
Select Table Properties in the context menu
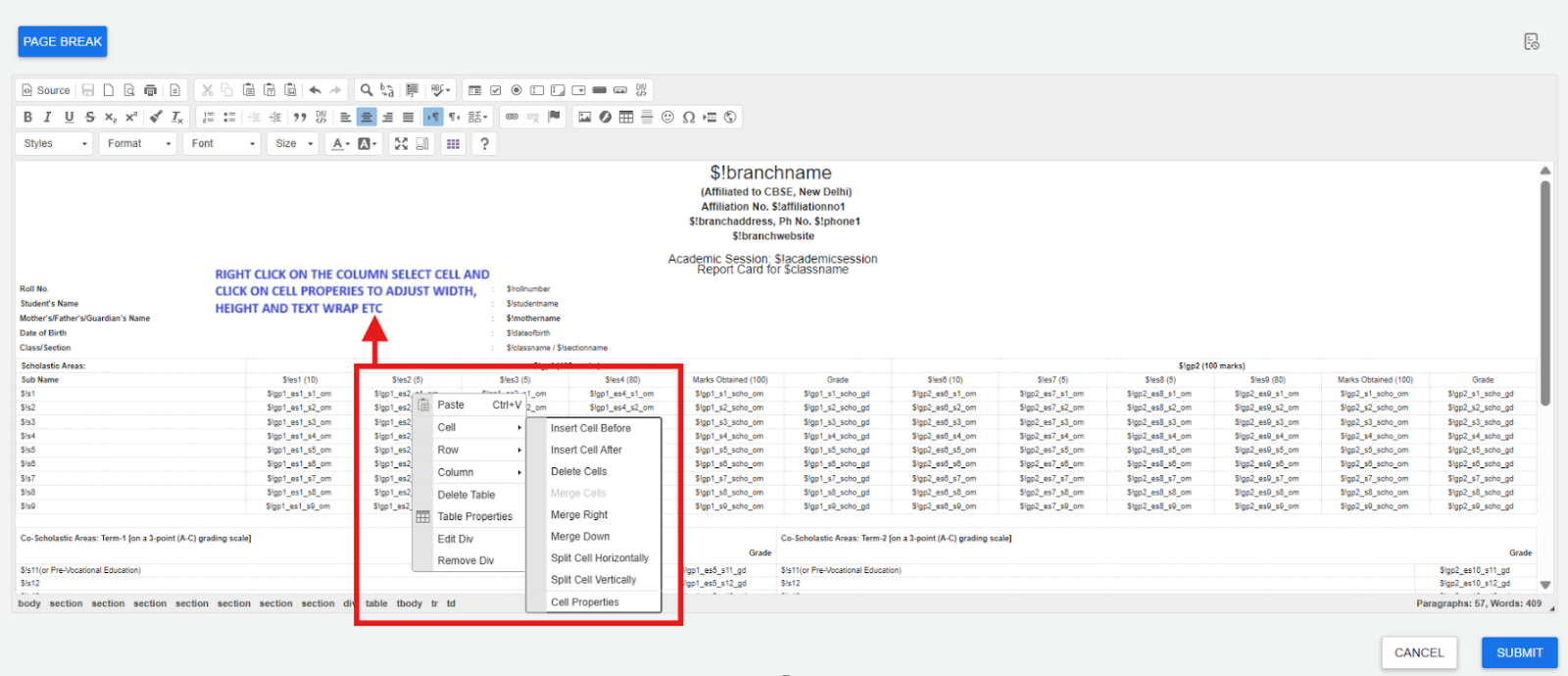[x=474, y=516]
